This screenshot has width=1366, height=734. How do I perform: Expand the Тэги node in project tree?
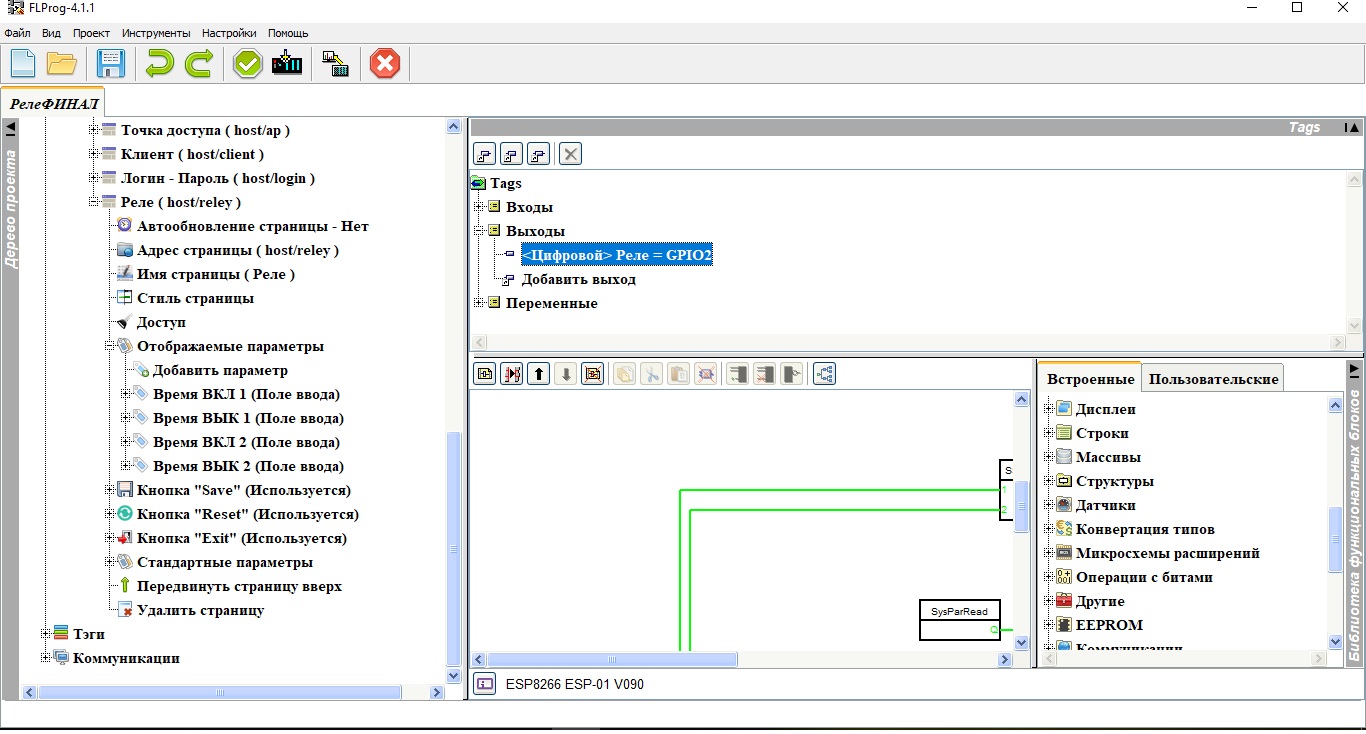(x=46, y=634)
